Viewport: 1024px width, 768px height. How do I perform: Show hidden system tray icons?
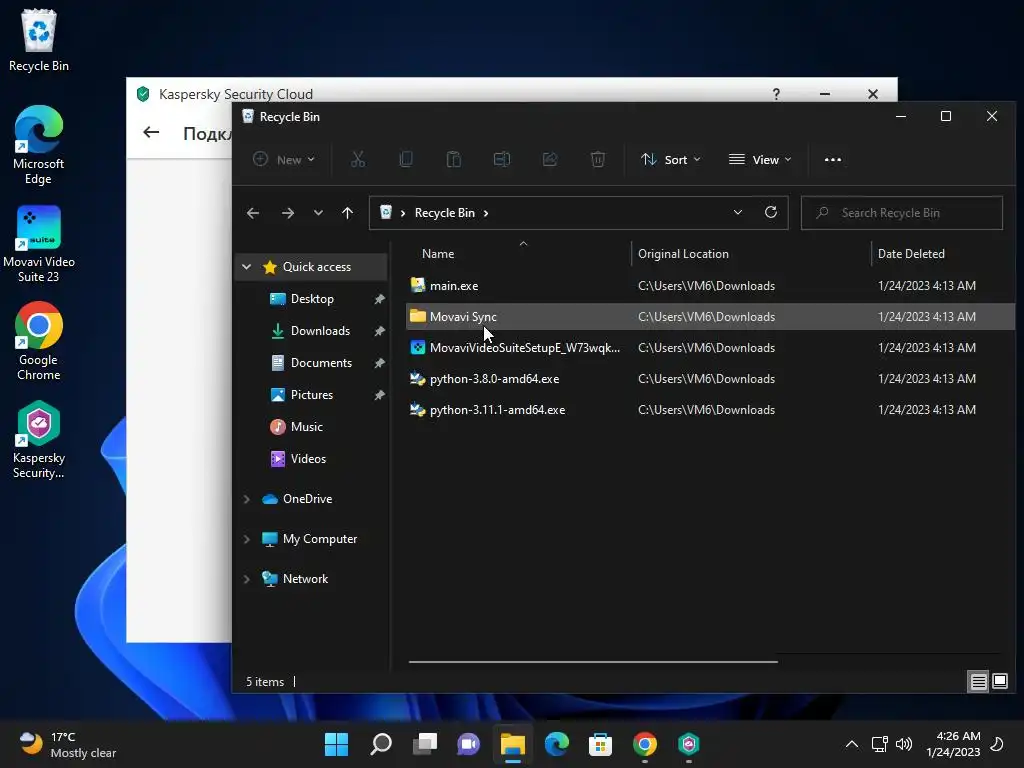(852, 744)
